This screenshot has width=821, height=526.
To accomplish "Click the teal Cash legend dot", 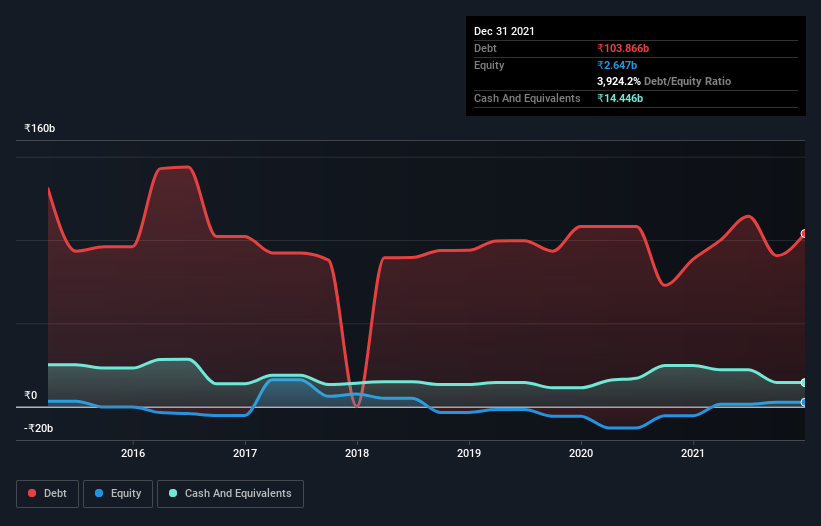I will coord(173,493).
